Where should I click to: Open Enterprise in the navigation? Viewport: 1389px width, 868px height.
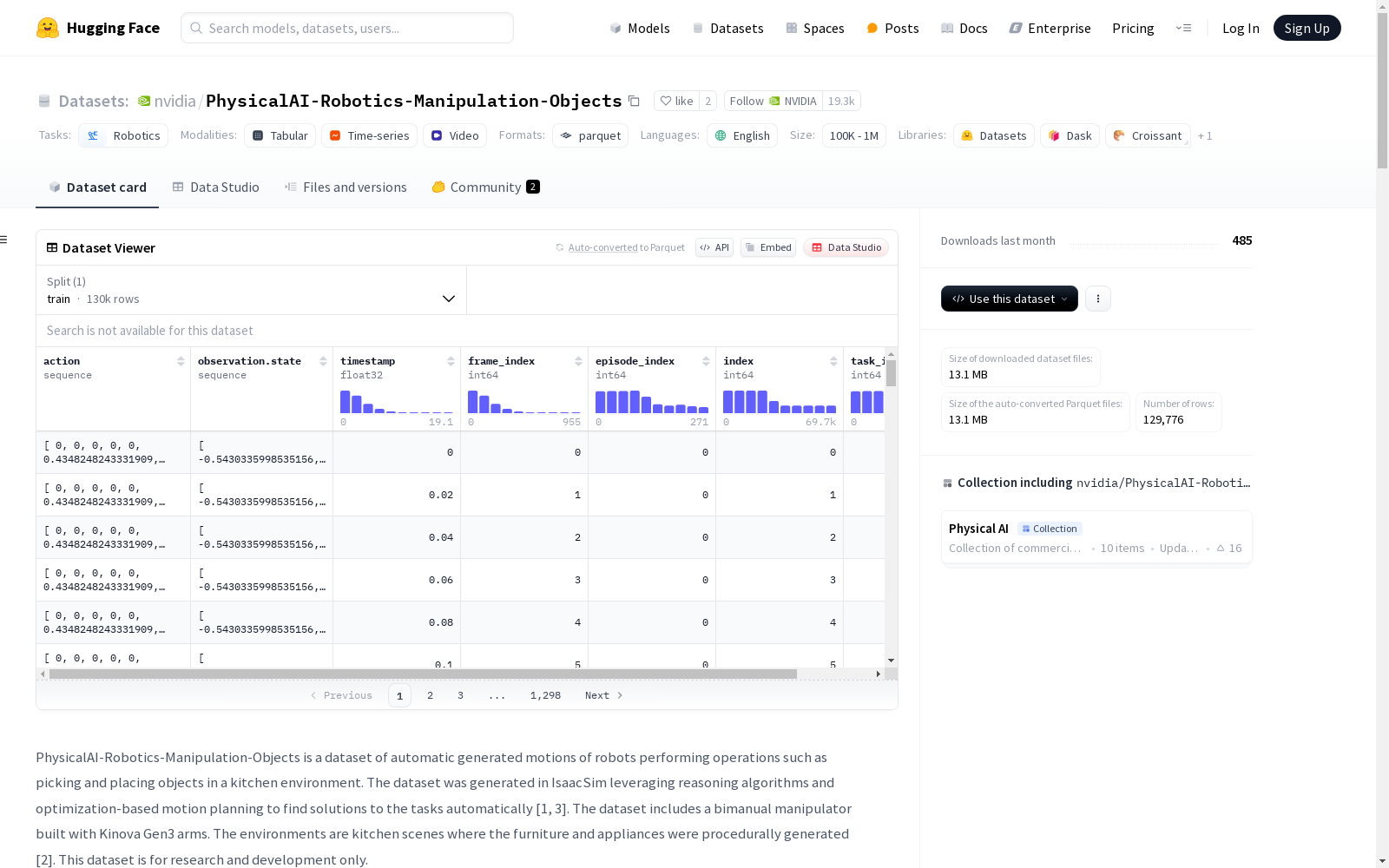click(x=1050, y=28)
